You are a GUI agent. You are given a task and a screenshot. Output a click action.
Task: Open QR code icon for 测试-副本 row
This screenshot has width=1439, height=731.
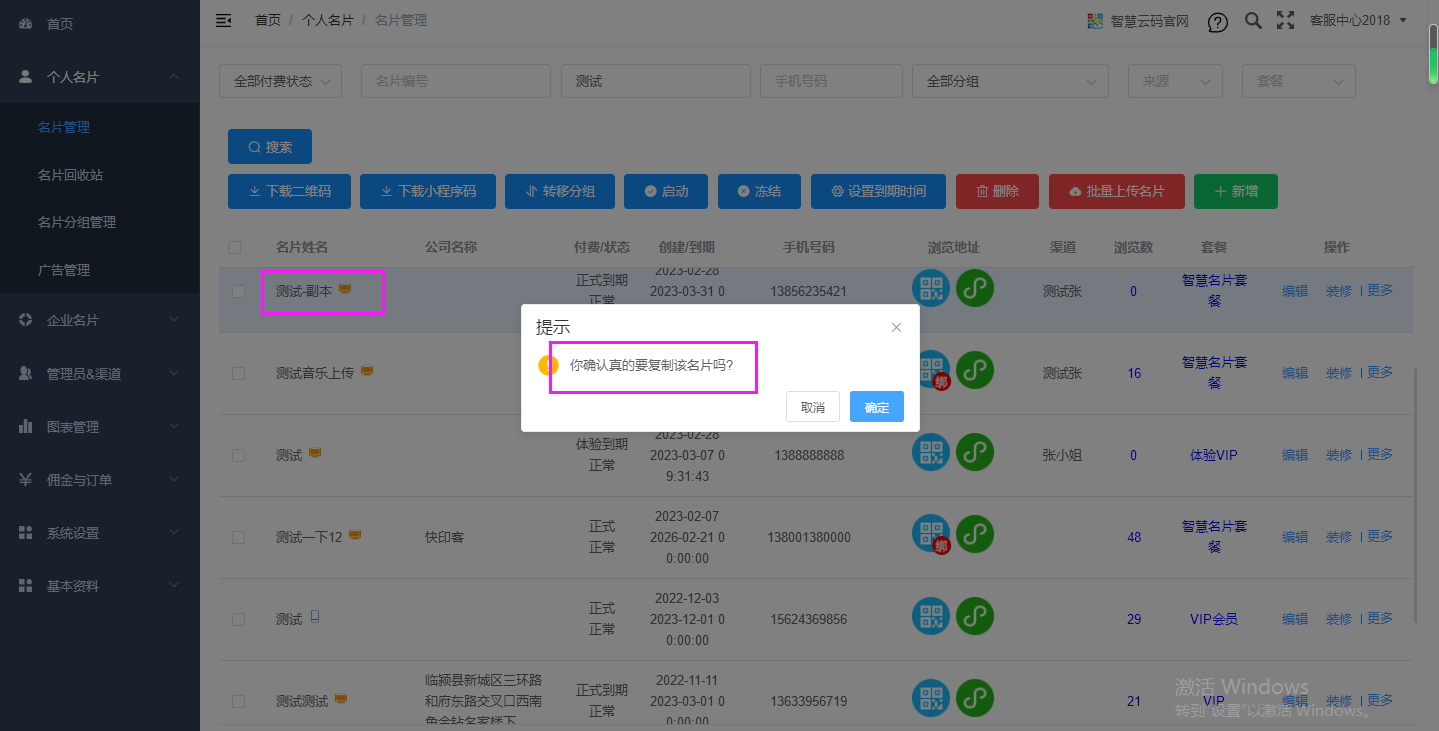tap(931, 289)
